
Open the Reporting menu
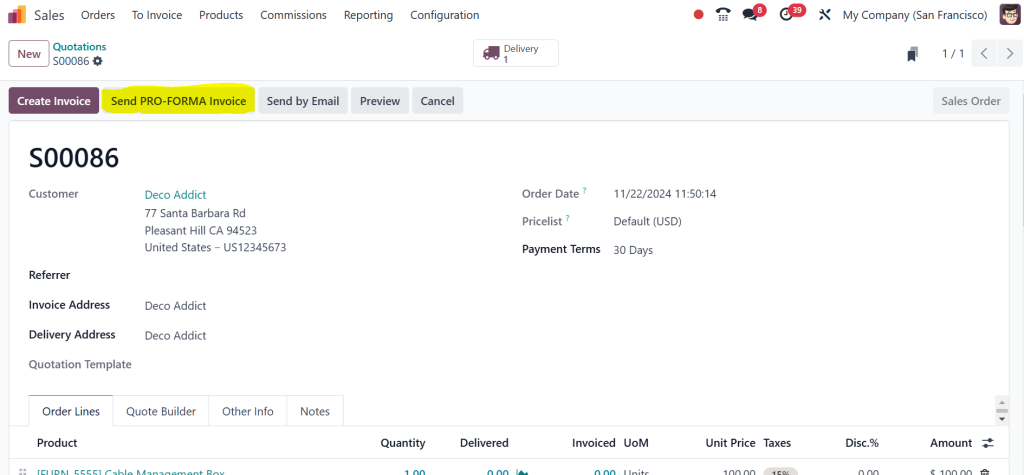(x=368, y=15)
